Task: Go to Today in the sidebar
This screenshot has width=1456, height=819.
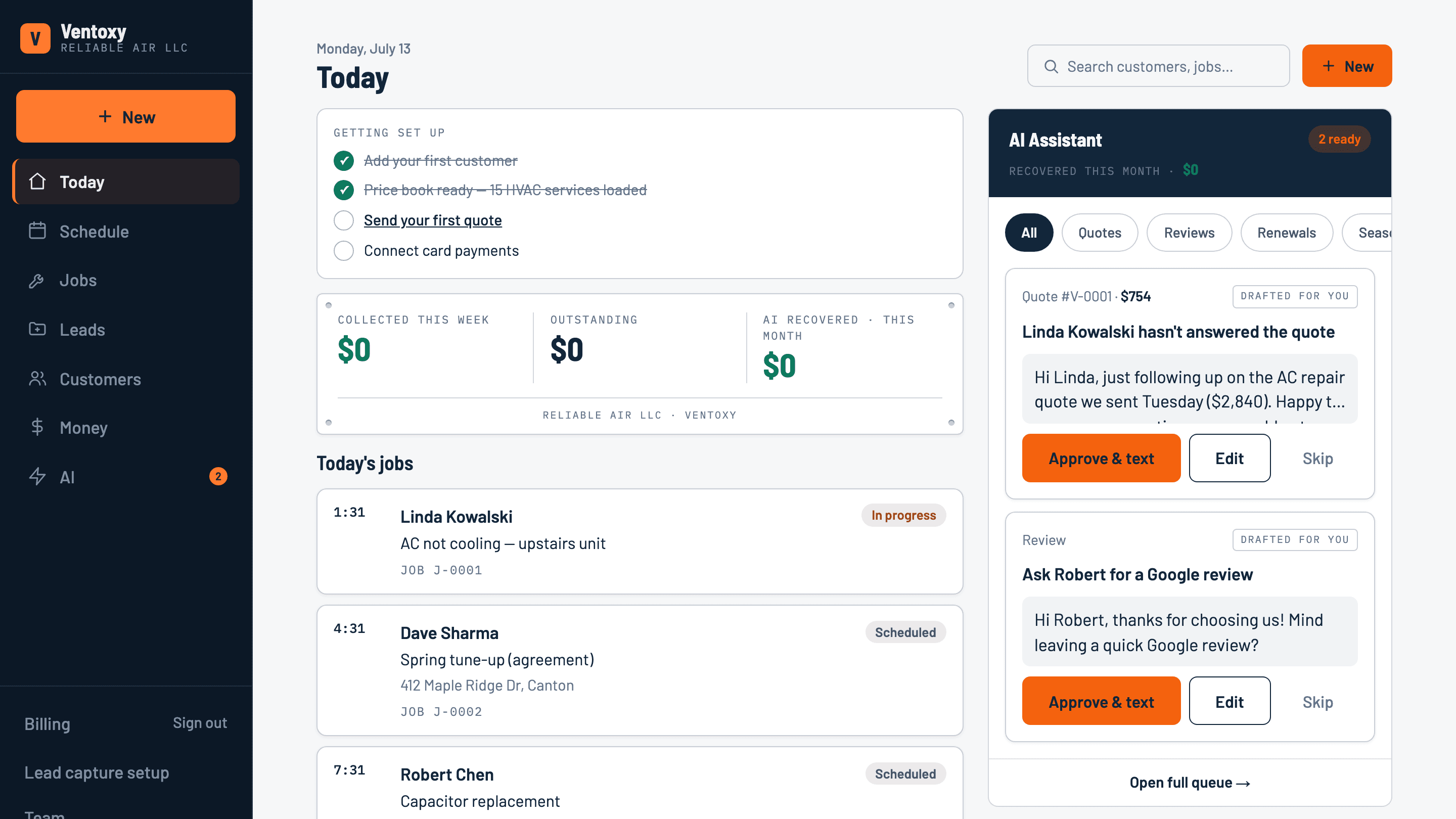Action: (125, 181)
